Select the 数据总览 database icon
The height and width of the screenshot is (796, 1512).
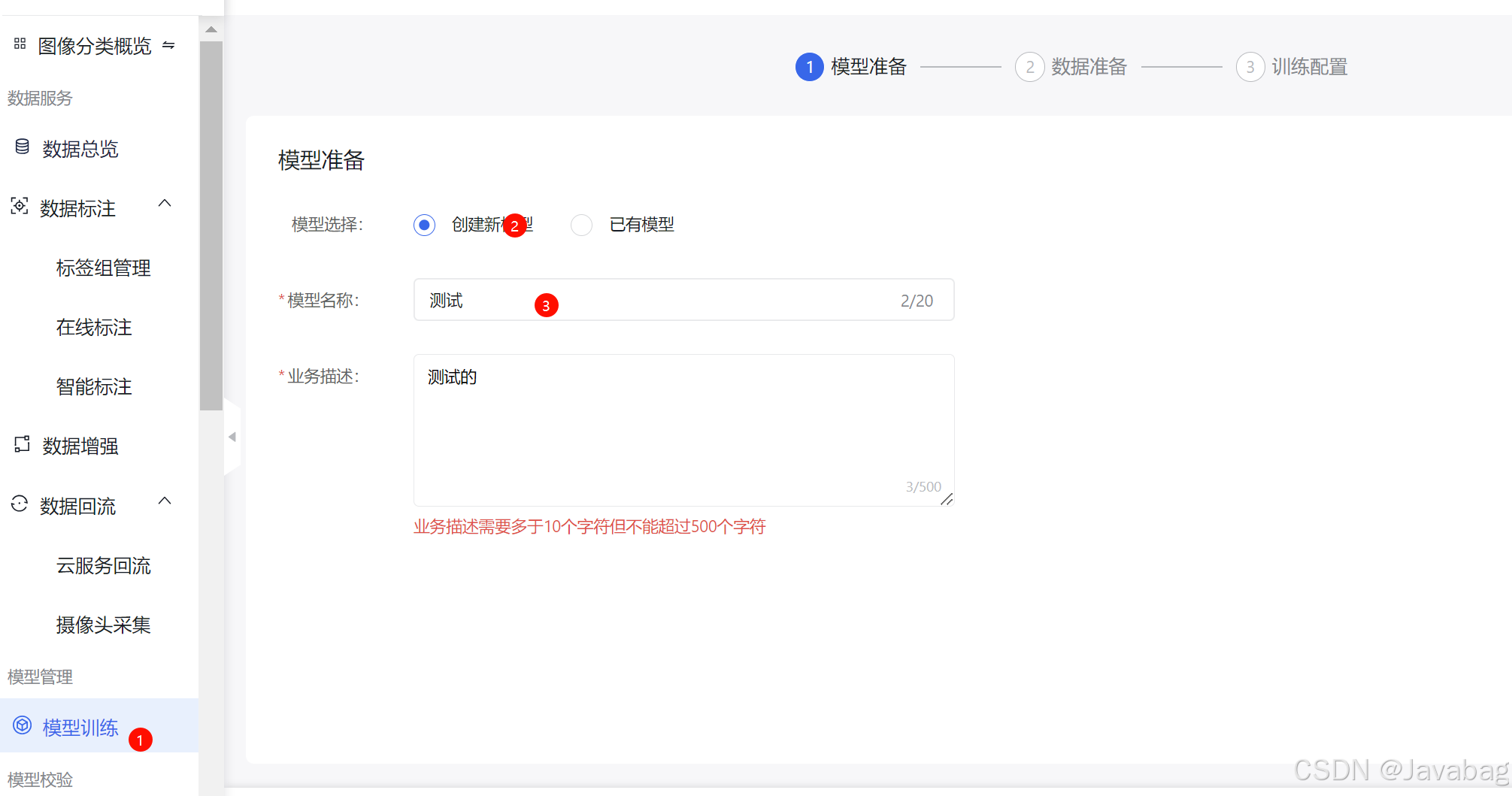pos(21,147)
